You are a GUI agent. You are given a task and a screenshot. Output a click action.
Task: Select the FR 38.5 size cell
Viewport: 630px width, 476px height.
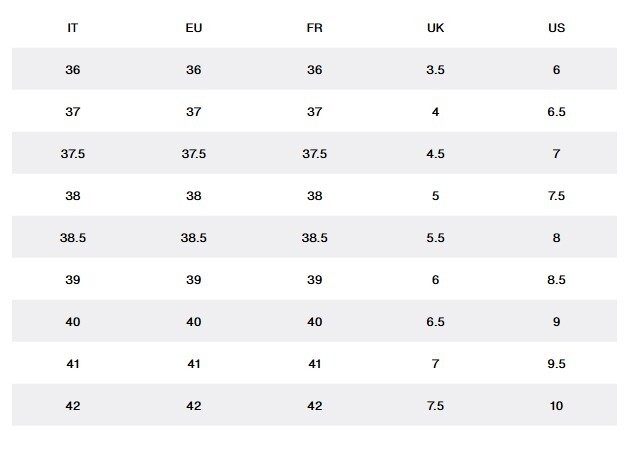pyautogui.click(x=315, y=238)
